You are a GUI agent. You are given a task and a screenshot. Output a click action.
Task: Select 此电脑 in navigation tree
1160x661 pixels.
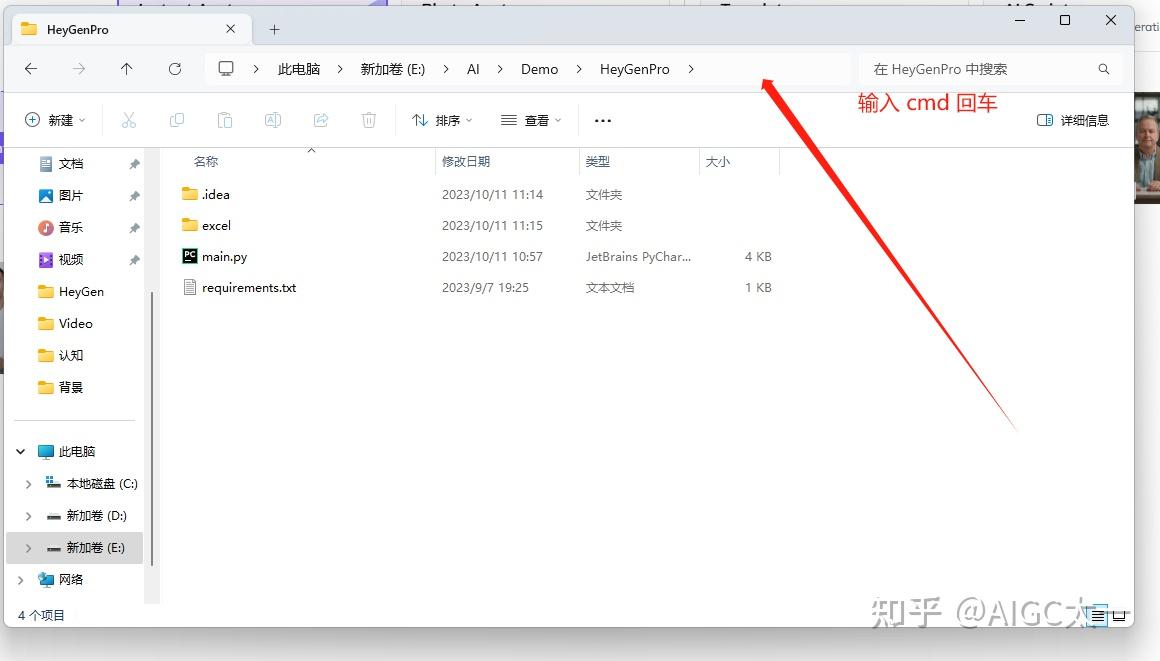(77, 452)
